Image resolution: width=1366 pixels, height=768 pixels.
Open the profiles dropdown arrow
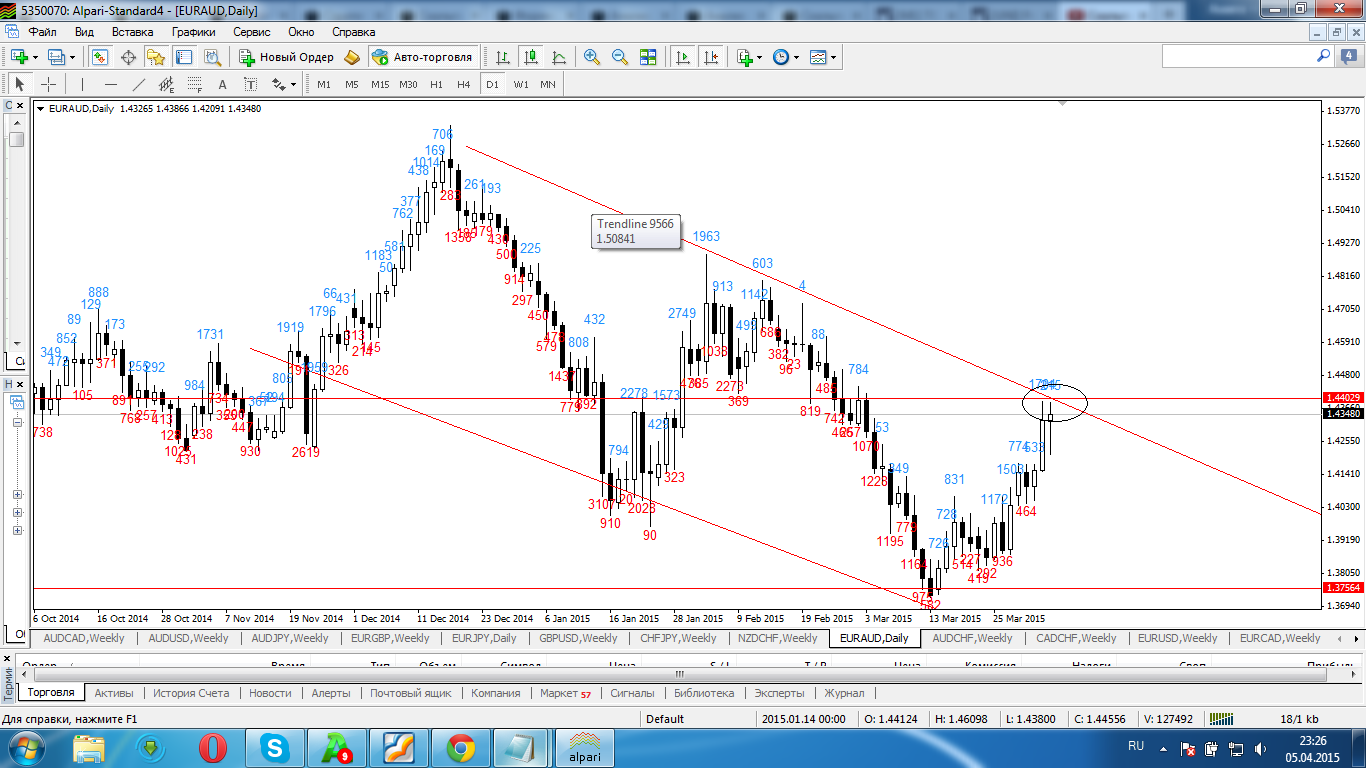[73, 57]
